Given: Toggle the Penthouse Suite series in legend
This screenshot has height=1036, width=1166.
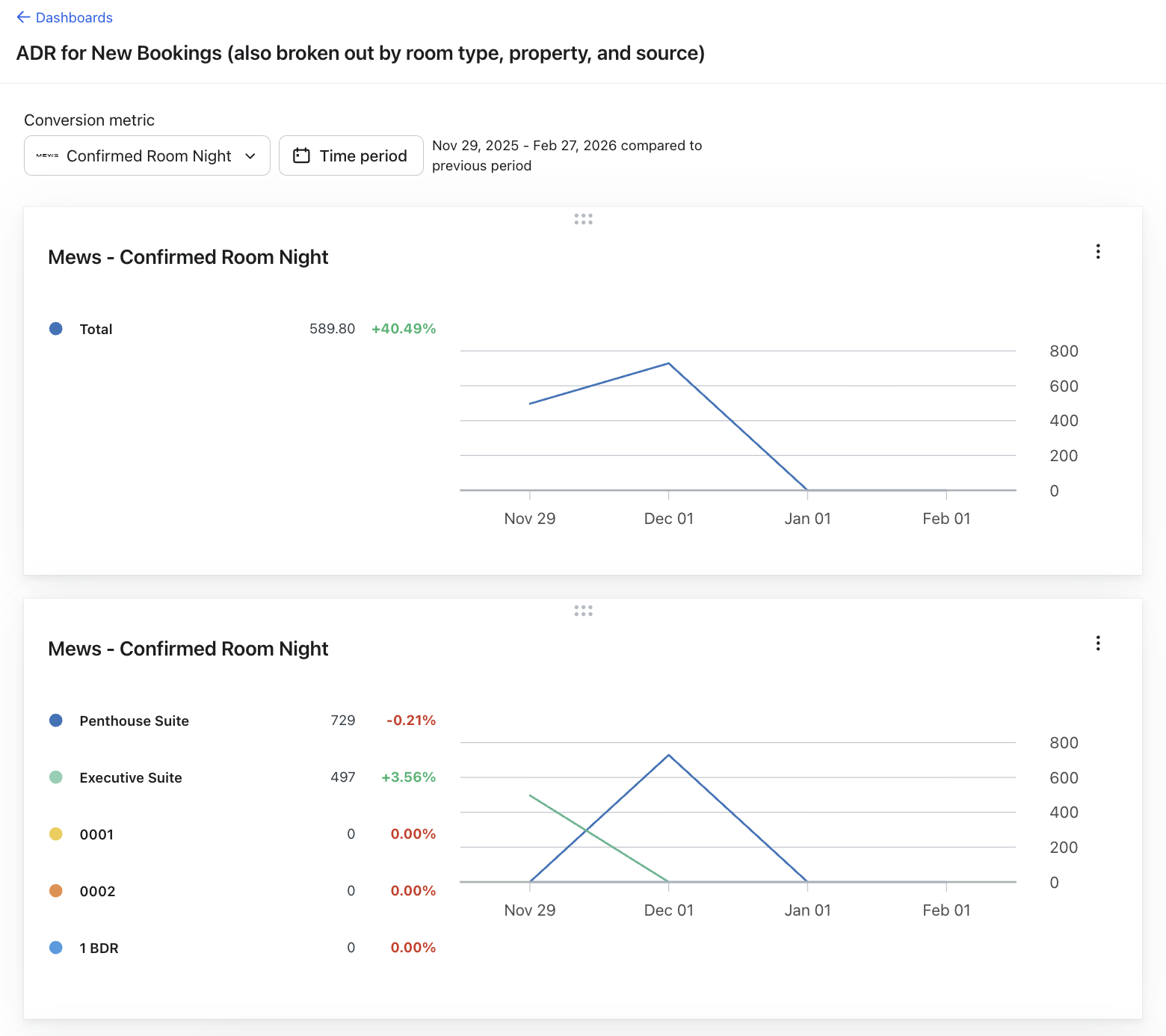Looking at the screenshot, I should tap(134, 721).
